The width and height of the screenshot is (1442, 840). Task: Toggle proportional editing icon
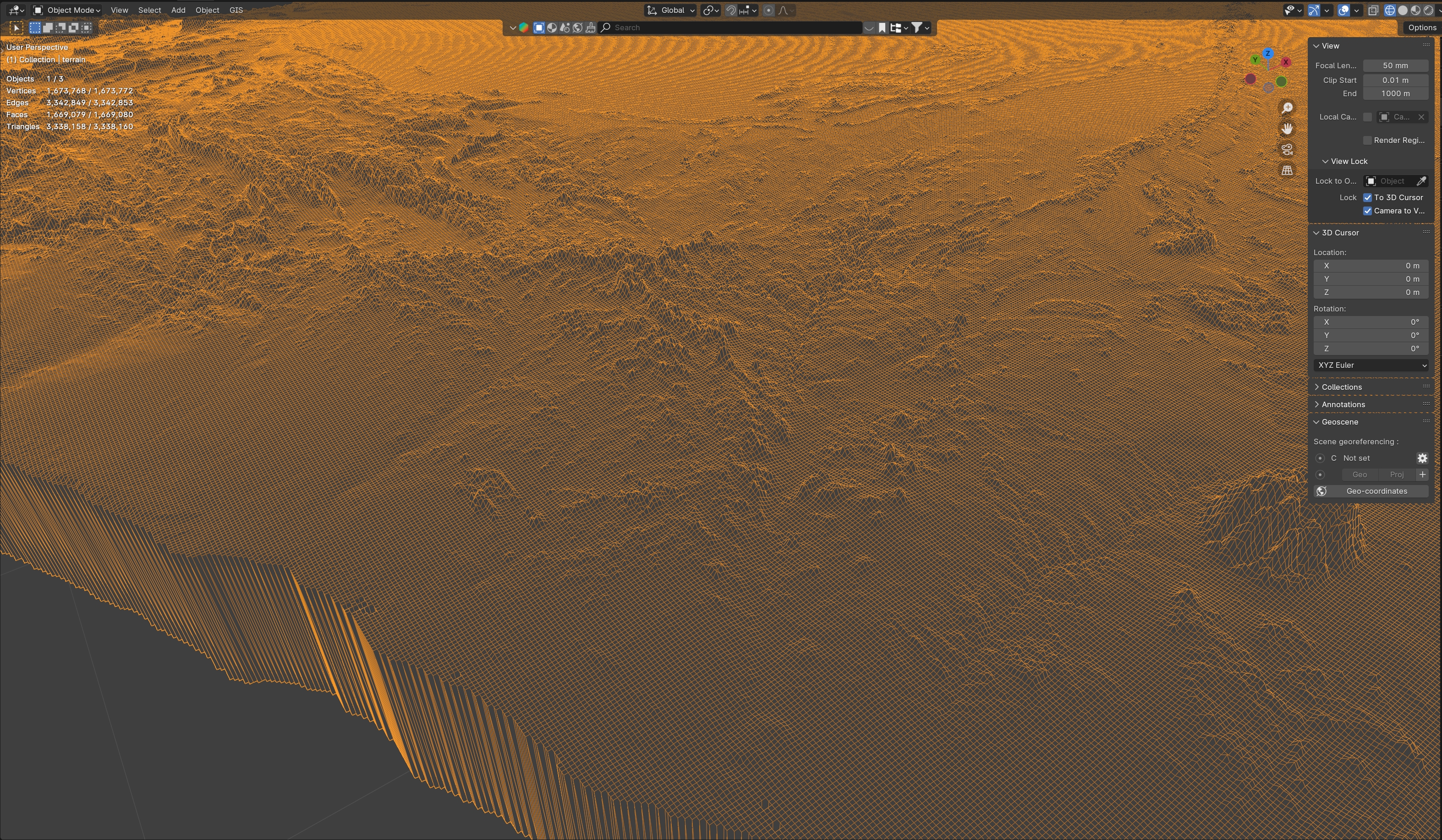(x=768, y=10)
